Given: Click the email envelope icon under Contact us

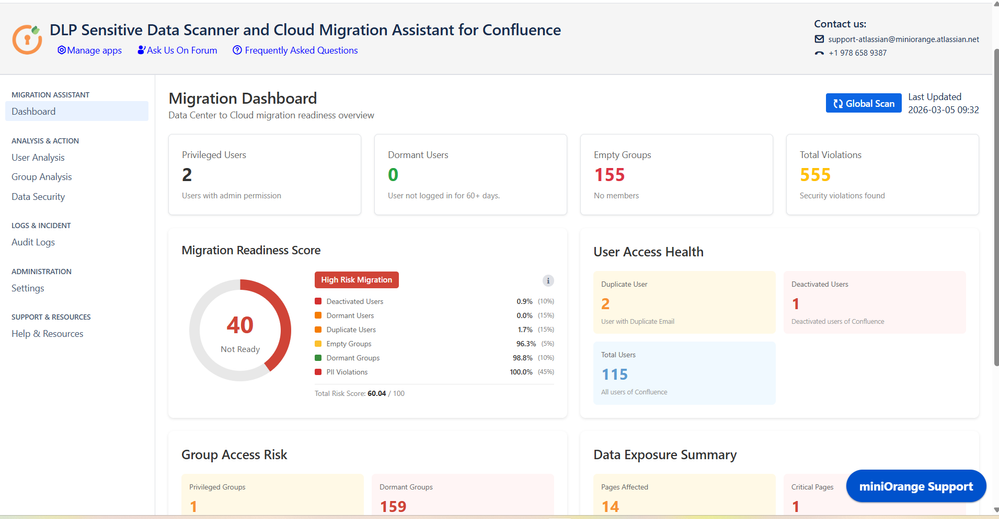Looking at the screenshot, I should pyautogui.click(x=819, y=39).
